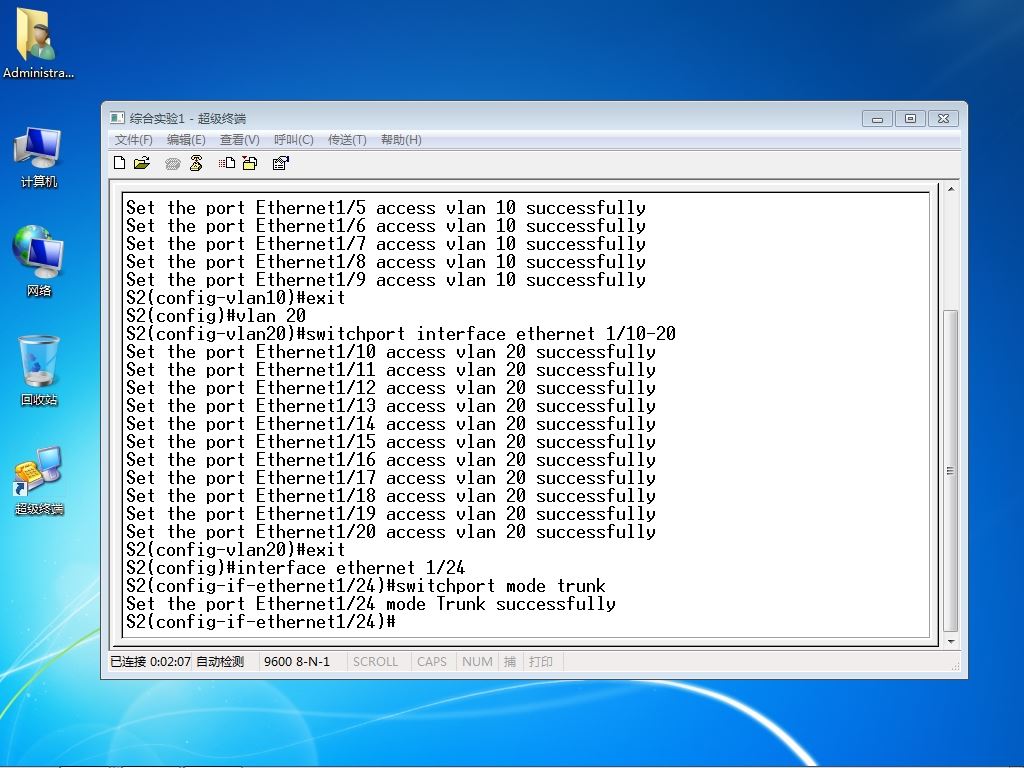Click the Ethernet1/5 access vlan 10 line

click(x=385, y=208)
